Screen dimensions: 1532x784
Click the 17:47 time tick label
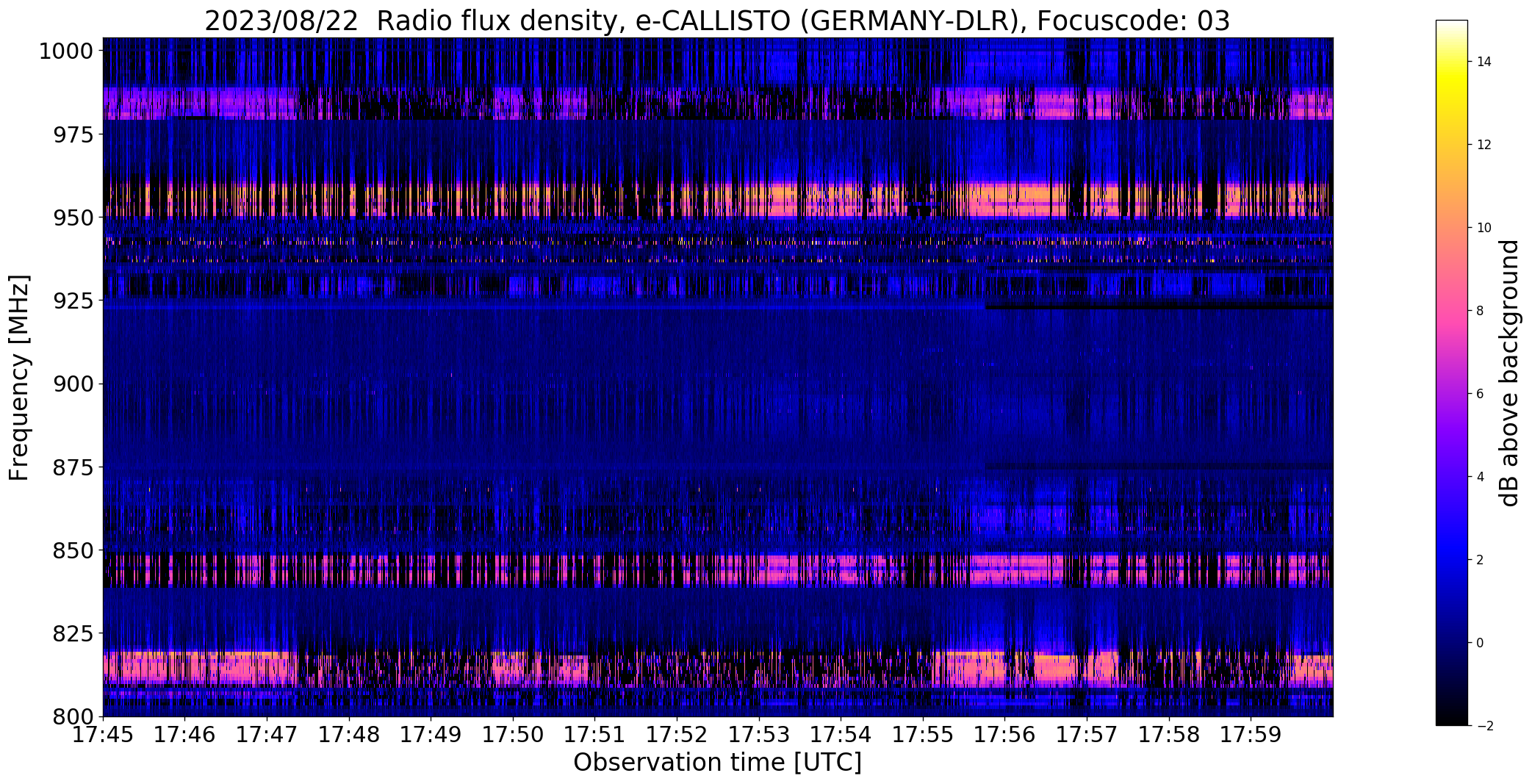[267, 734]
